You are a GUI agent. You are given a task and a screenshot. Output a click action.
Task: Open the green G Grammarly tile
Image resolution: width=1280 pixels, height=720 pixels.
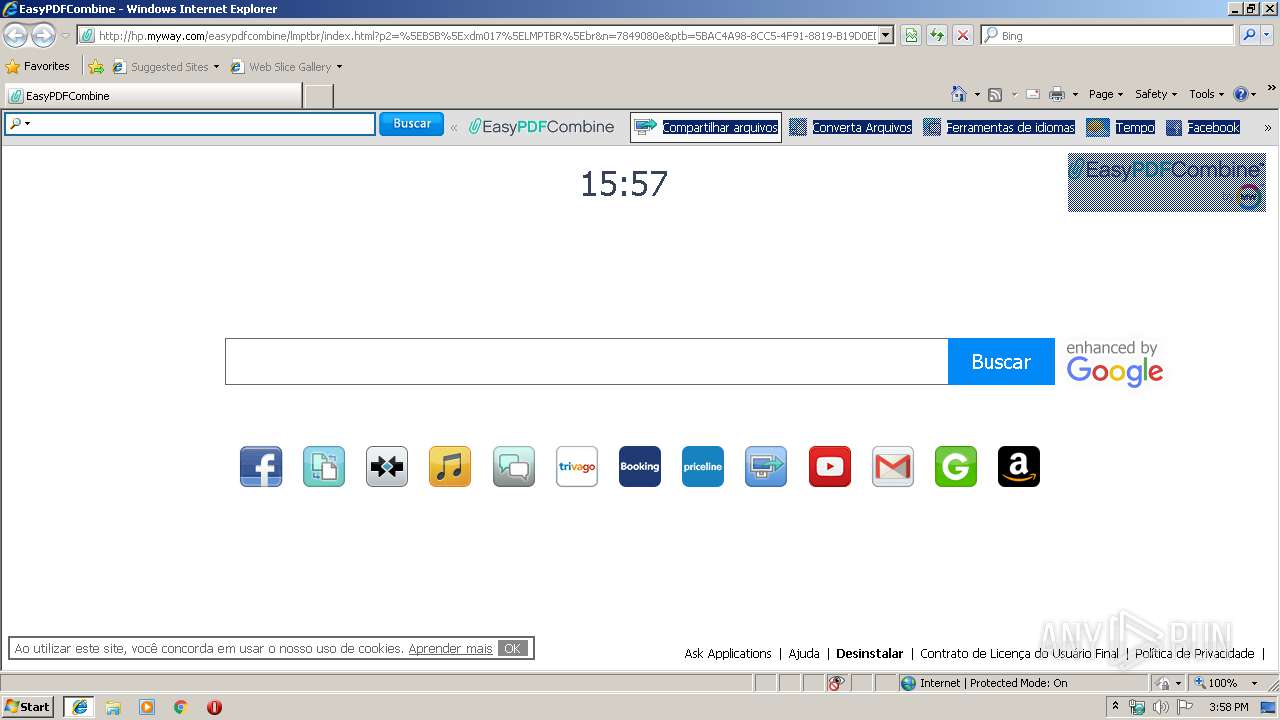coord(956,467)
